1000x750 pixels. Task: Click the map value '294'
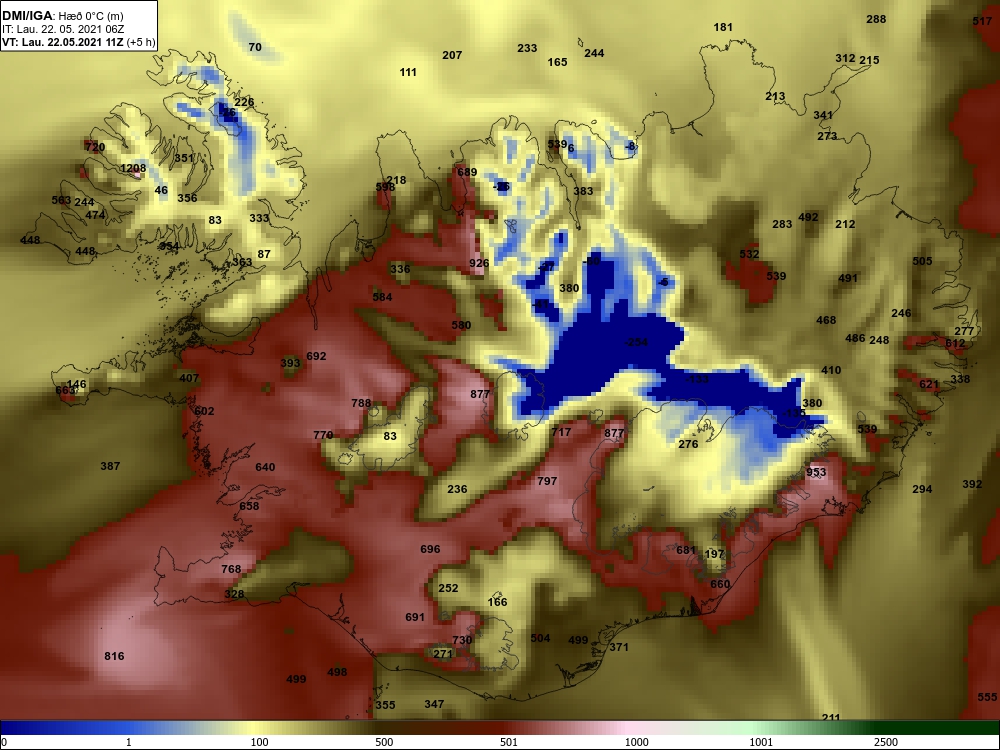point(922,489)
